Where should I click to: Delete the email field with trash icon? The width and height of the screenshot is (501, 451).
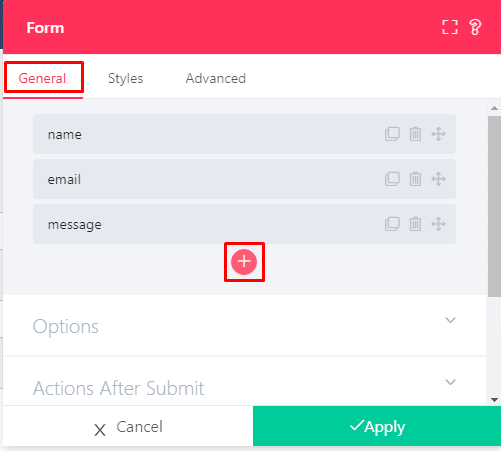(x=415, y=179)
